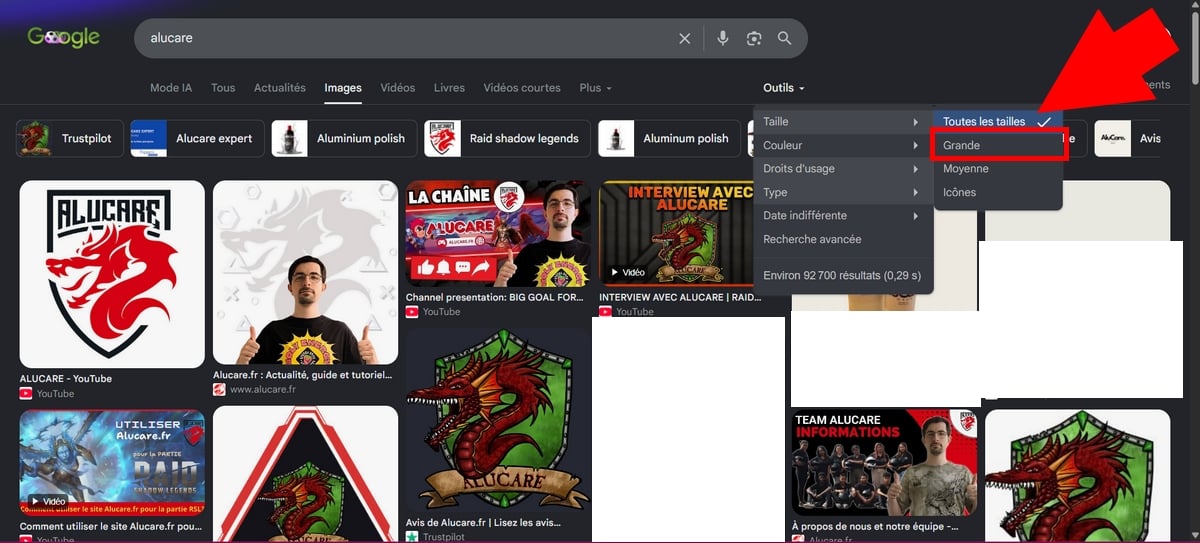This screenshot has height=543, width=1200.
Task: Click the www.alucare.fr source label
Action: pyautogui.click(x=263, y=390)
